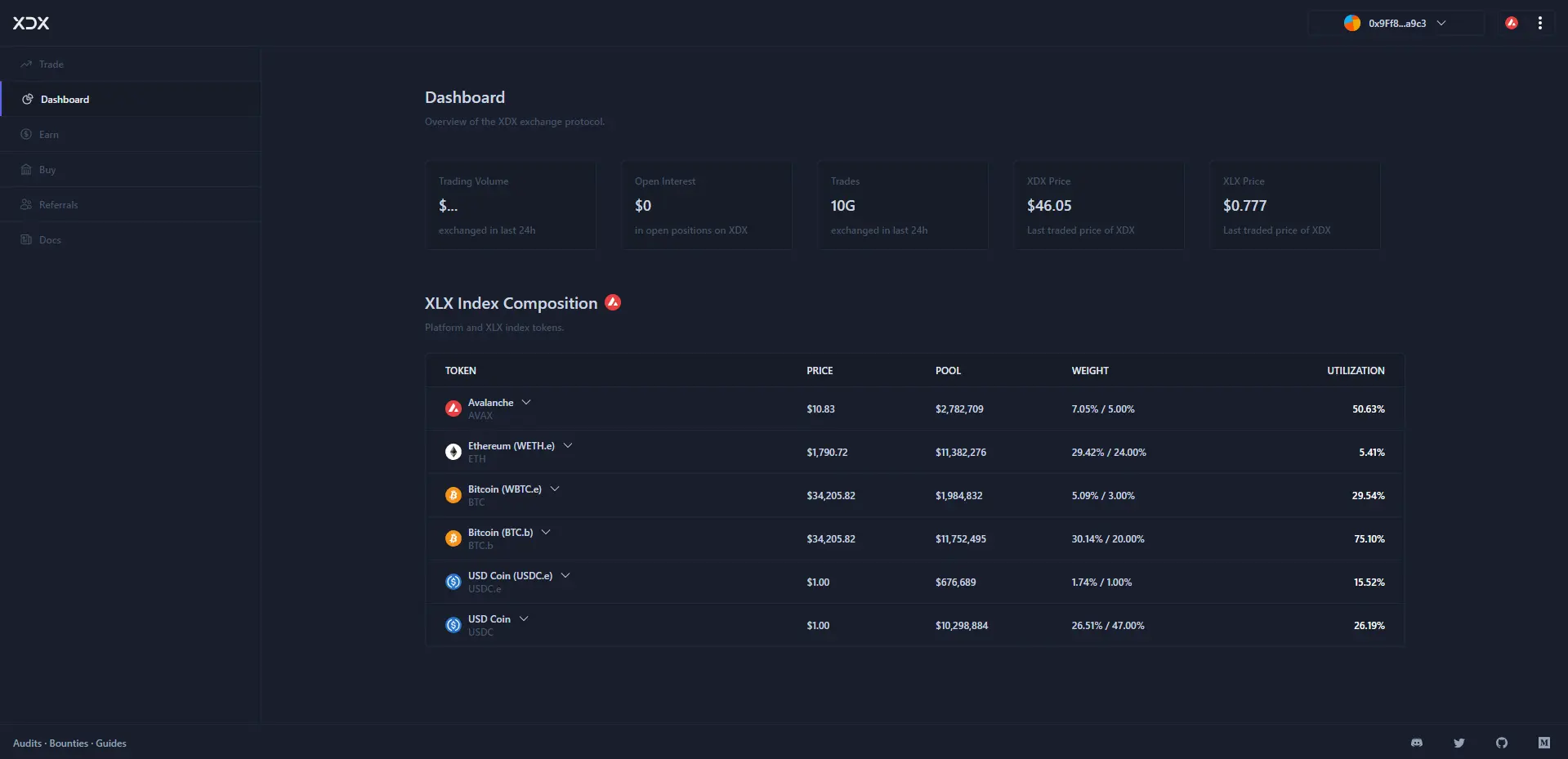The height and width of the screenshot is (759, 1568).
Task: Click Avalanche pool value $2,782,709
Action: 959,409
